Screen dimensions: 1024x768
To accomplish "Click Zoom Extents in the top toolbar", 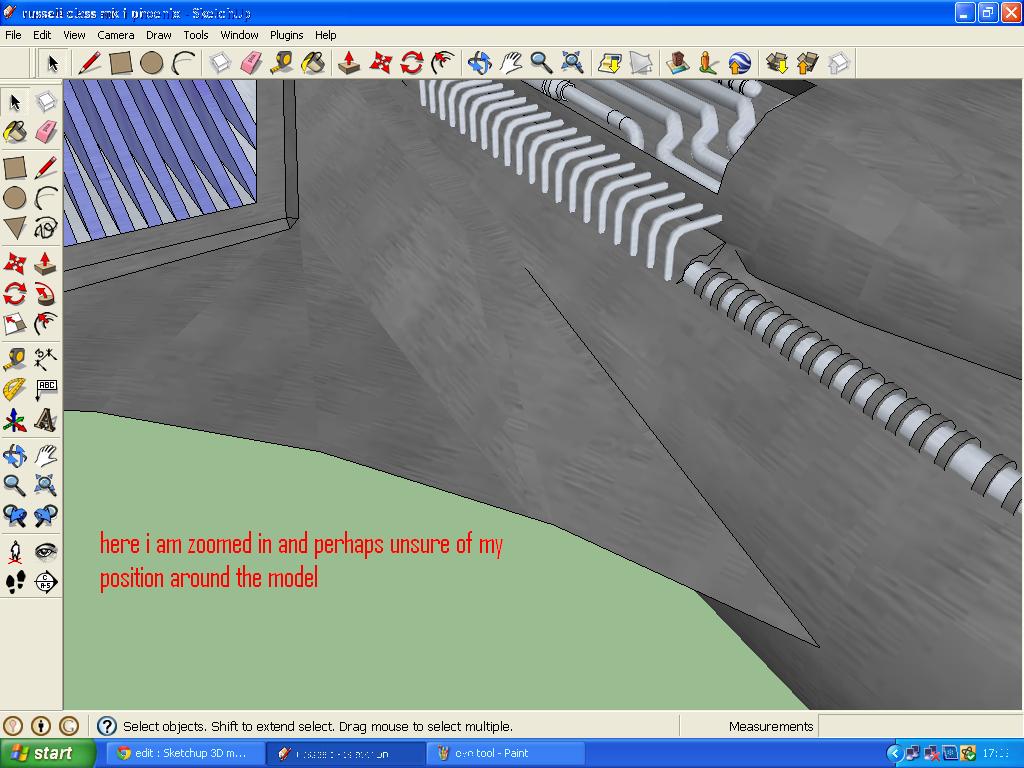I will coord(573,63).
